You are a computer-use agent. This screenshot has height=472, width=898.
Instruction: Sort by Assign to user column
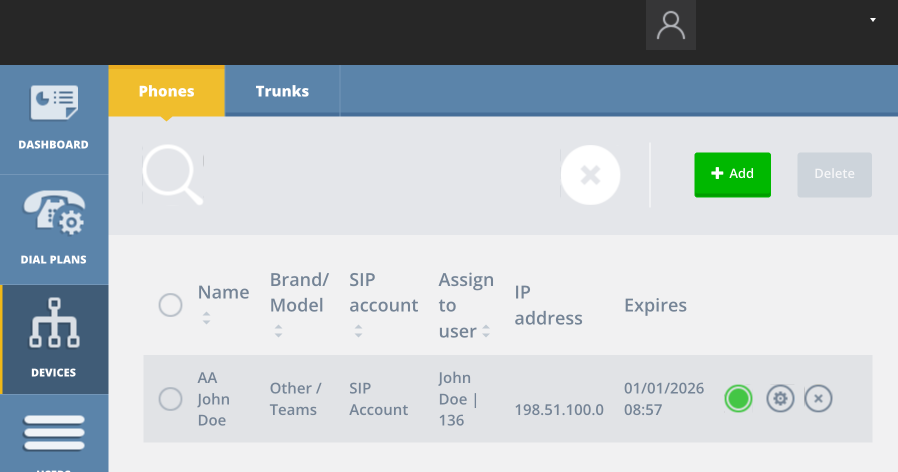tap(486, 331)
